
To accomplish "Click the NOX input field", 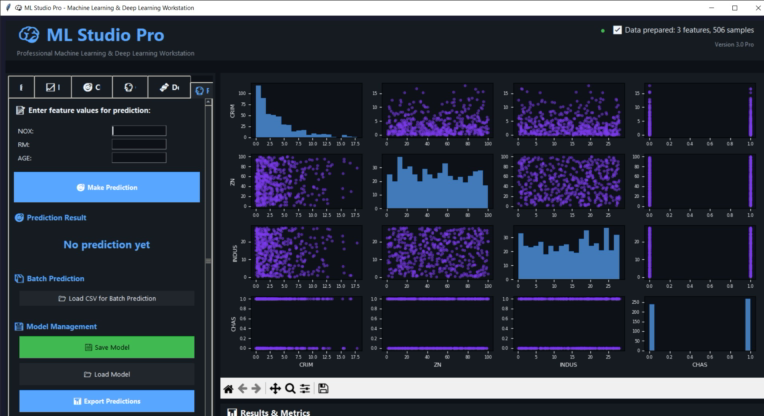I will click(x=139, y=131).
